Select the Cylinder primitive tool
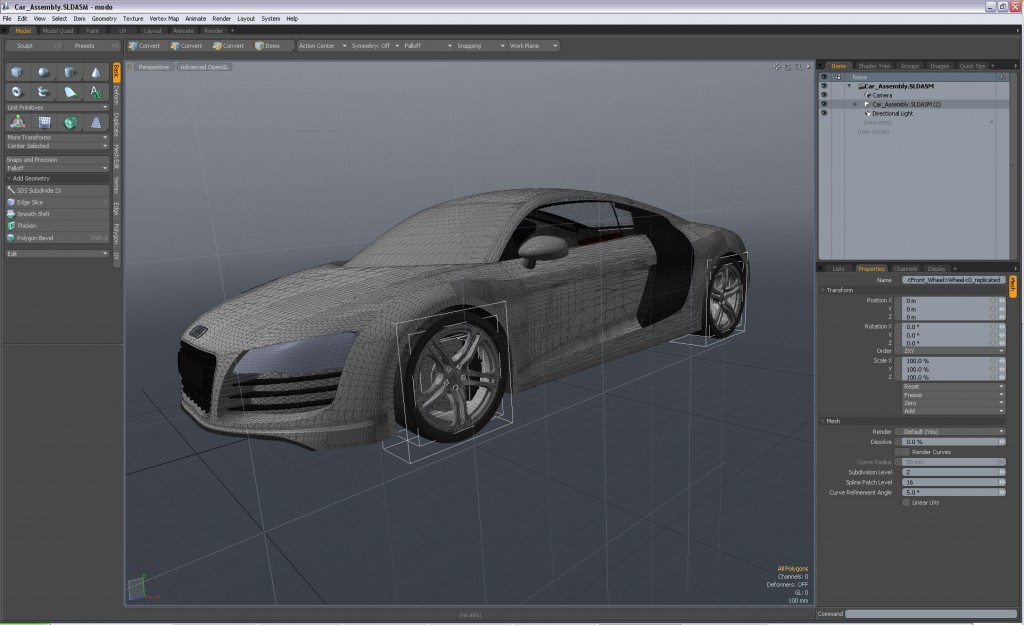 tap(69, 72)
